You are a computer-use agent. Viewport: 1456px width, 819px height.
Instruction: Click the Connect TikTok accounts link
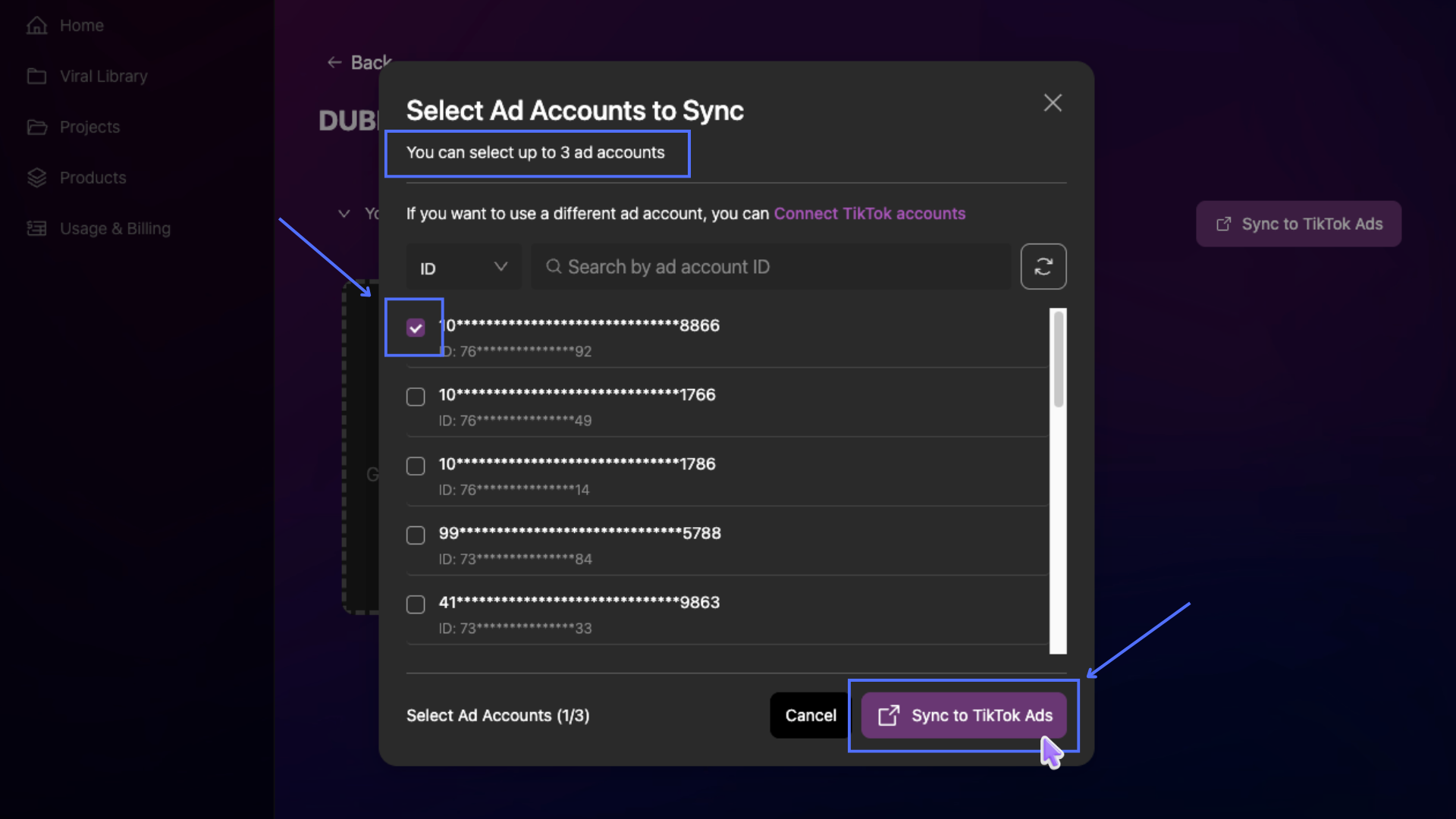[x=869, y=214]
